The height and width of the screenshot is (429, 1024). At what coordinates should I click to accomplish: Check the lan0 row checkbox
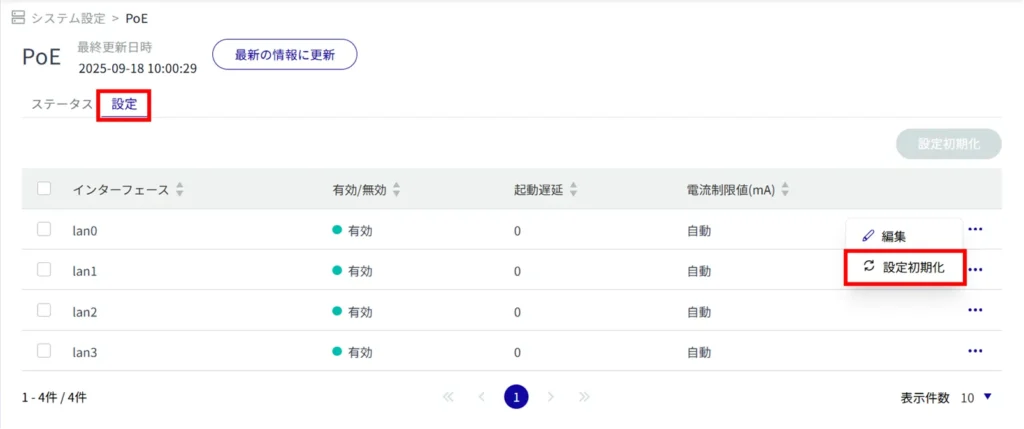(x=44, y=230)
